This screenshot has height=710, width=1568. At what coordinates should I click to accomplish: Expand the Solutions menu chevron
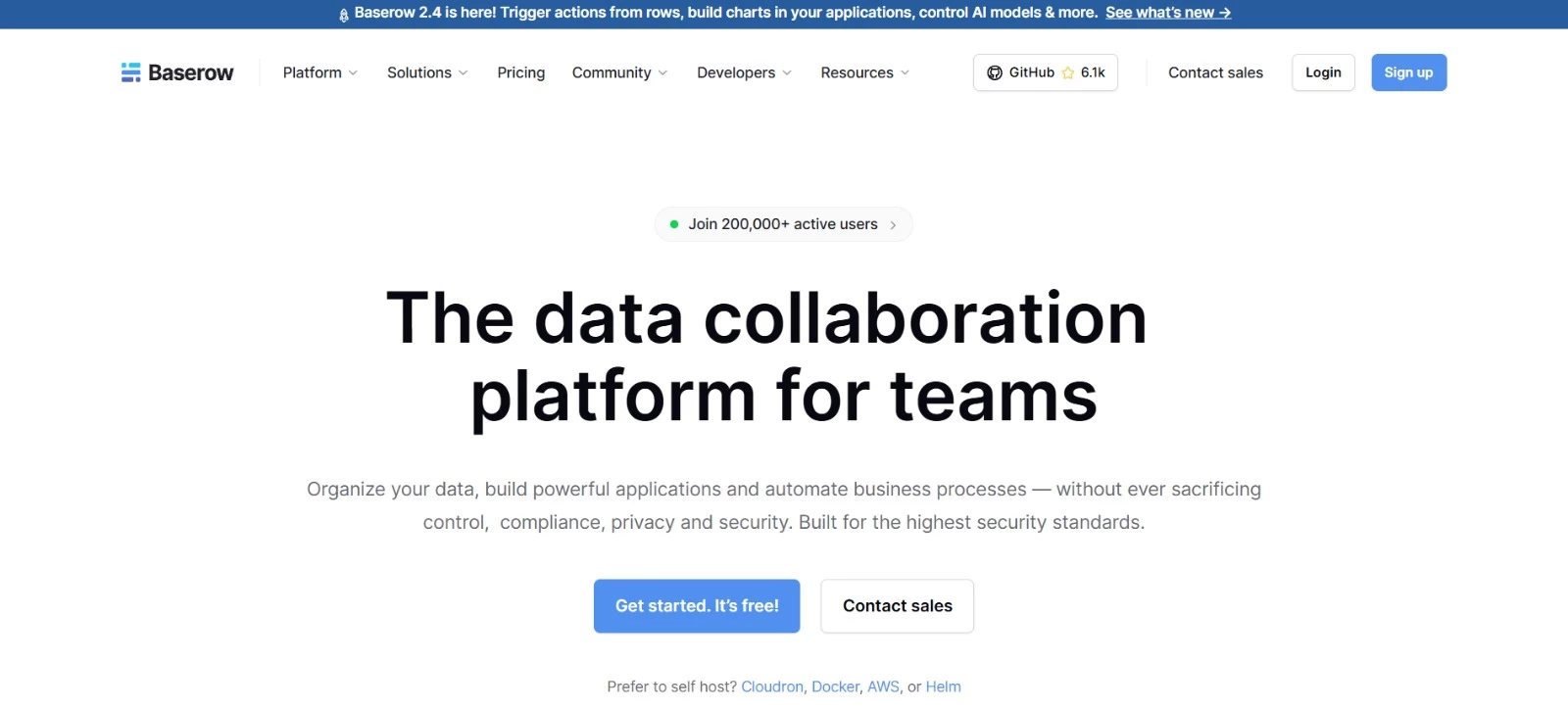pos(464,73)
